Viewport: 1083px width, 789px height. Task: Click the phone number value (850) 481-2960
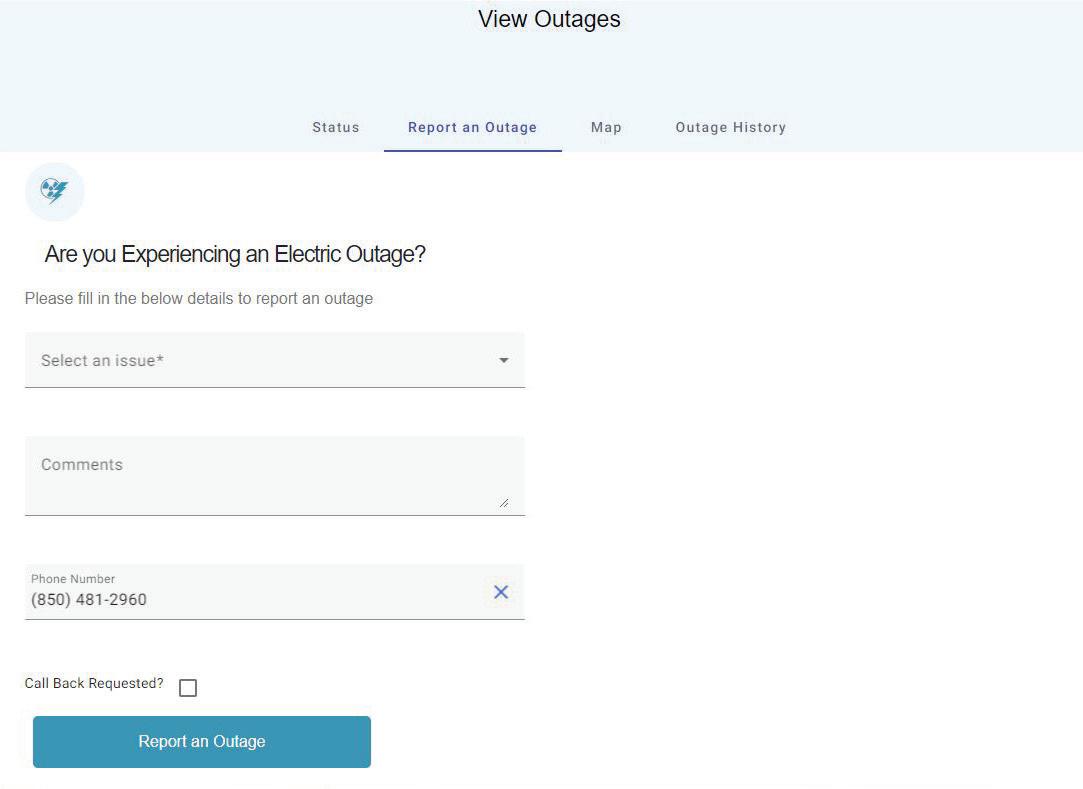tap(89, 600)
